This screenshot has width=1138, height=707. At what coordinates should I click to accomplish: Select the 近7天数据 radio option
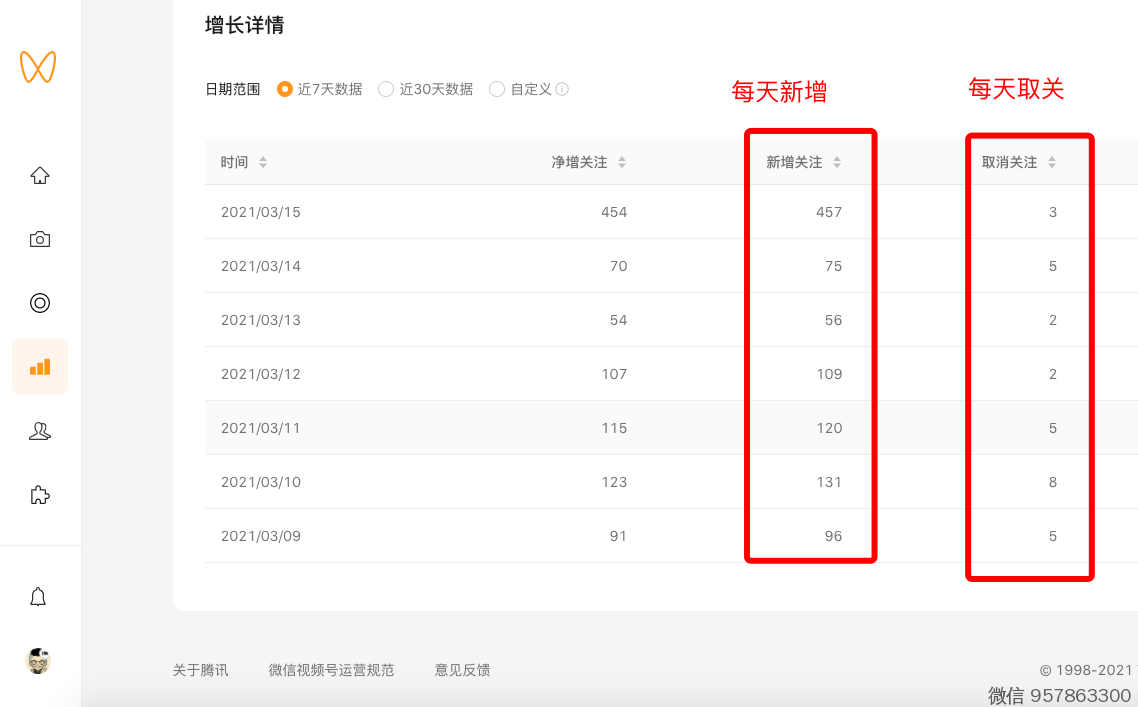pos(285,89)
